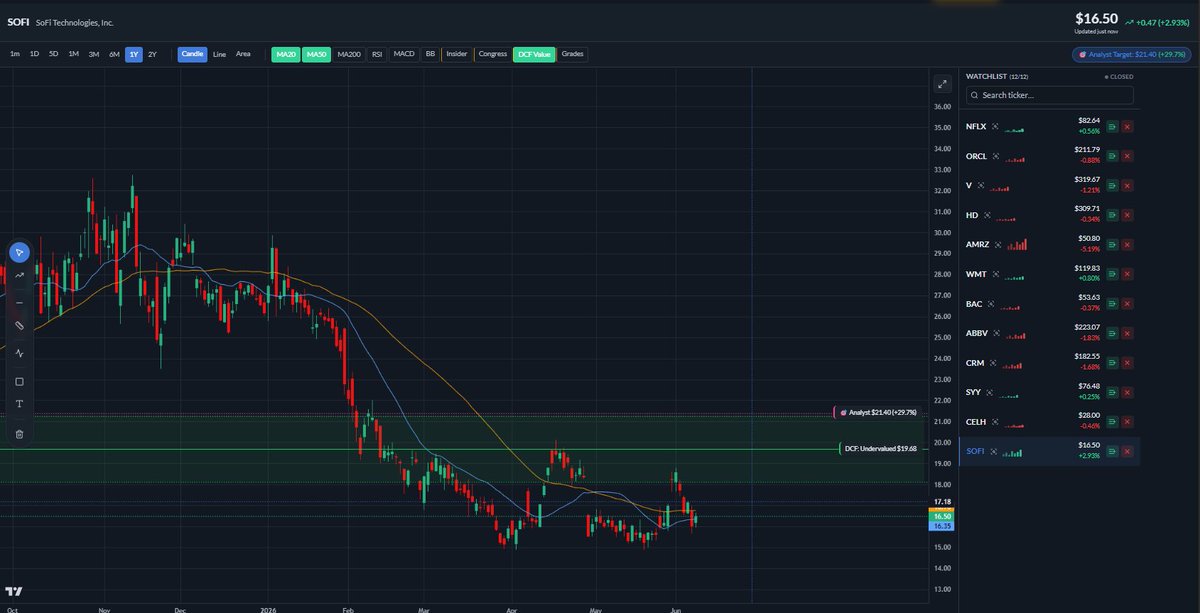The height and width of the screenshot is (613, 1200).
Task: Switch chart type to Line
Action: (219, 54)
